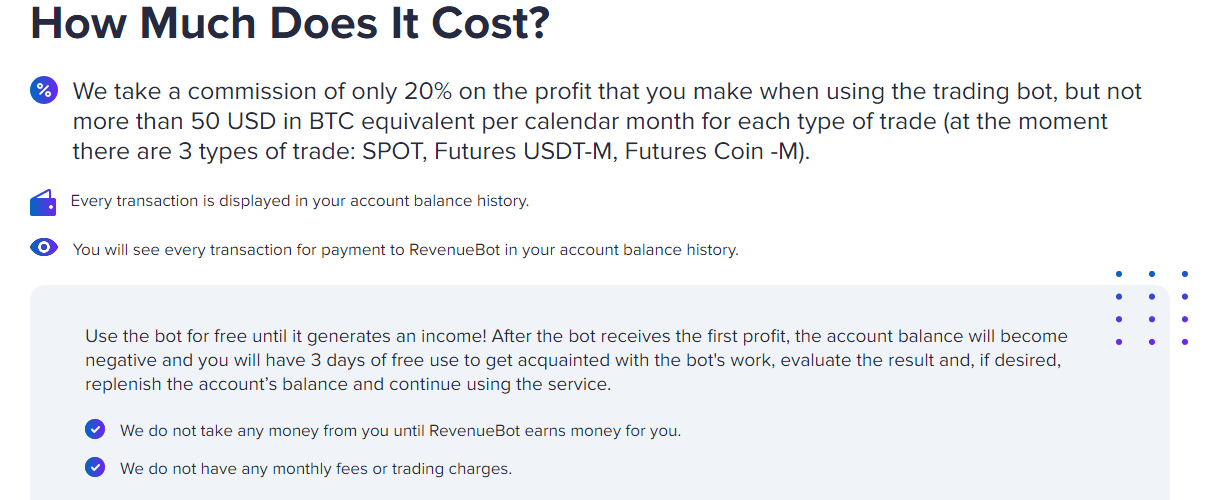This screenshot has height=500, width=1229.
Task: Click the 20% commission paragraph
Action: [607, 122]
